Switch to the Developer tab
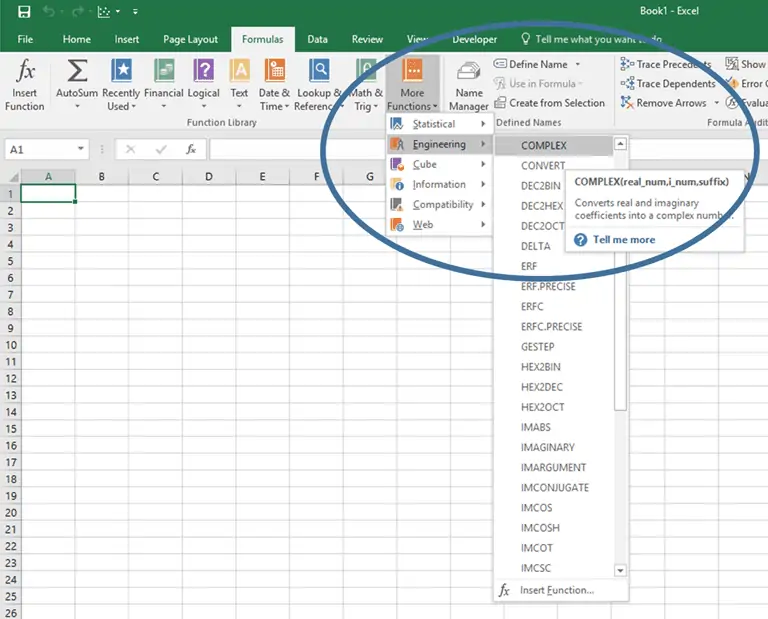This screenshot has height=619, width=768. pyautogui.click(x=474, y=39)
